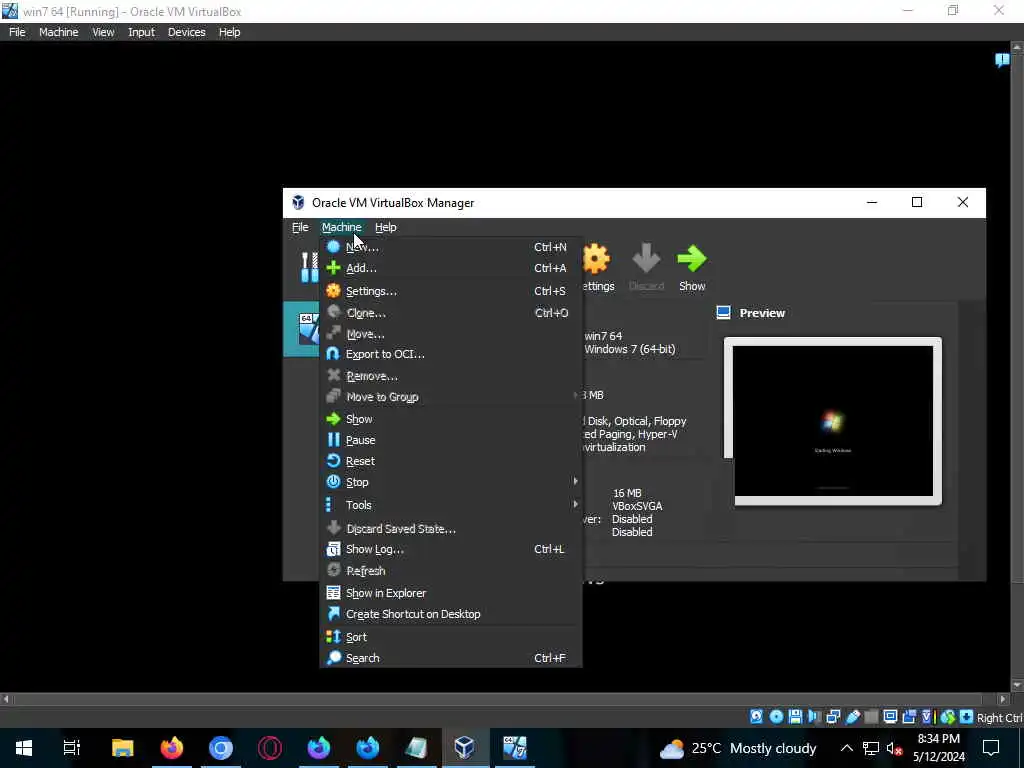The width and height of the screenshot is (1024, 768).
Task: Switch to win7 VM taskbar icon
Action: click(x=514, y=748)
